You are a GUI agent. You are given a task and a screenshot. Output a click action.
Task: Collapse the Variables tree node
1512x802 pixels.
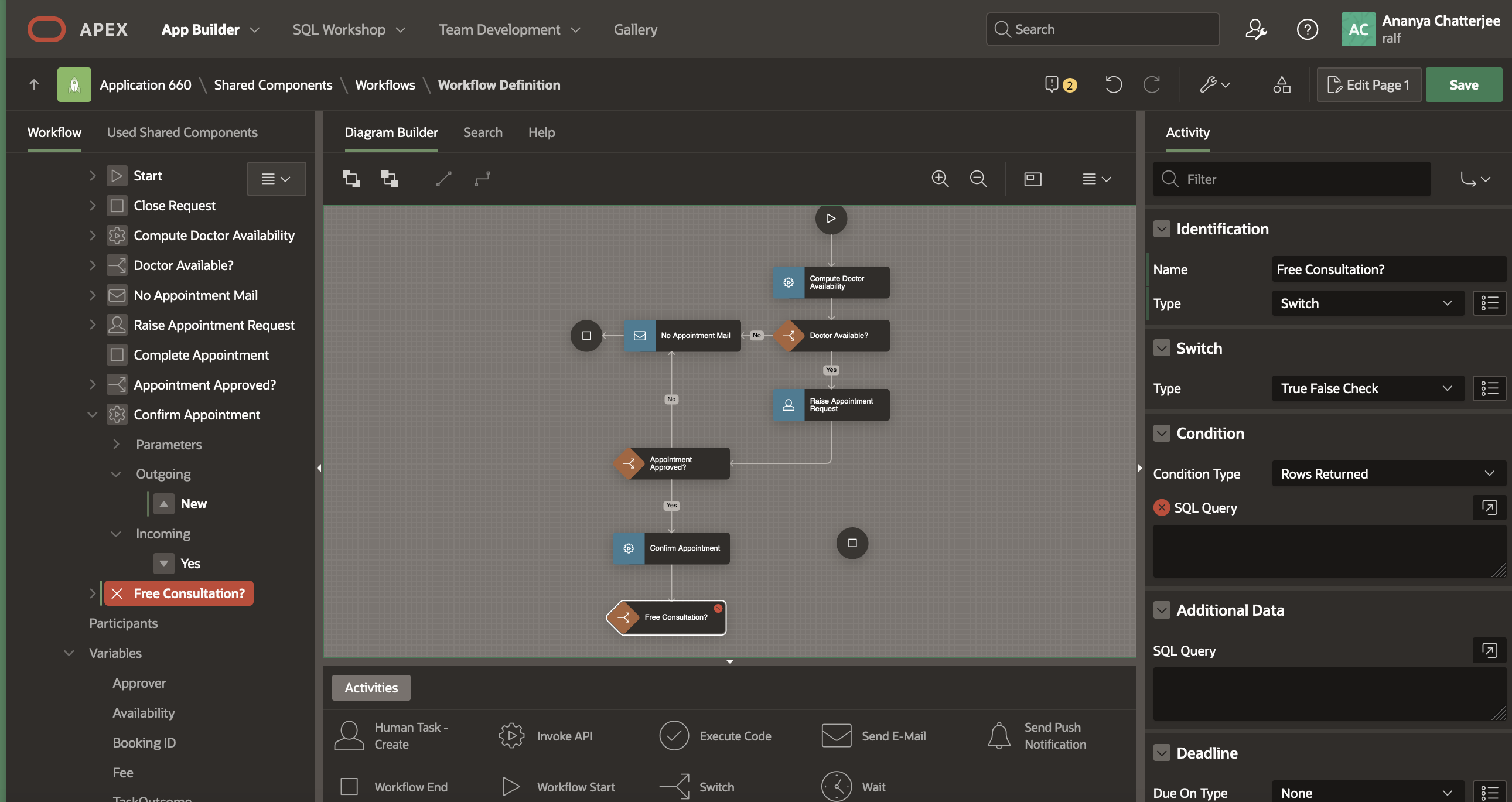click(69, 653)
